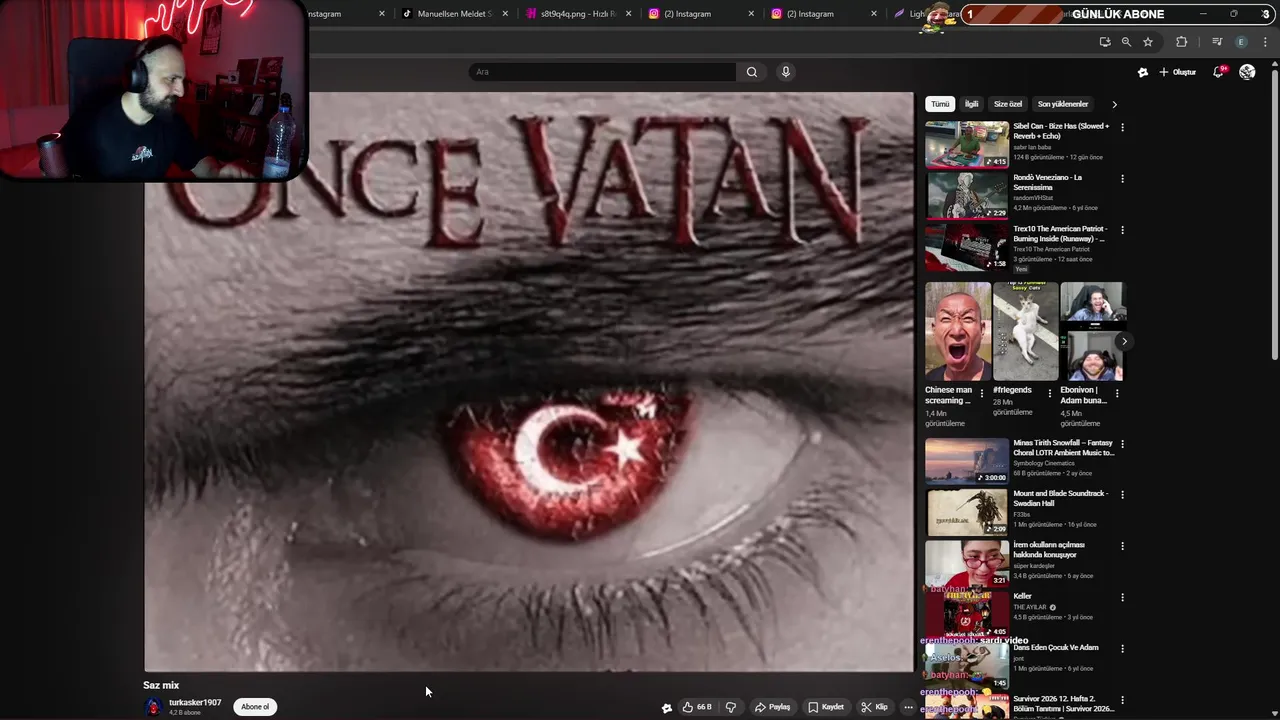Select the Tümü filter chip
This screenshot has height=720, width=1280.
pos(940,104)
